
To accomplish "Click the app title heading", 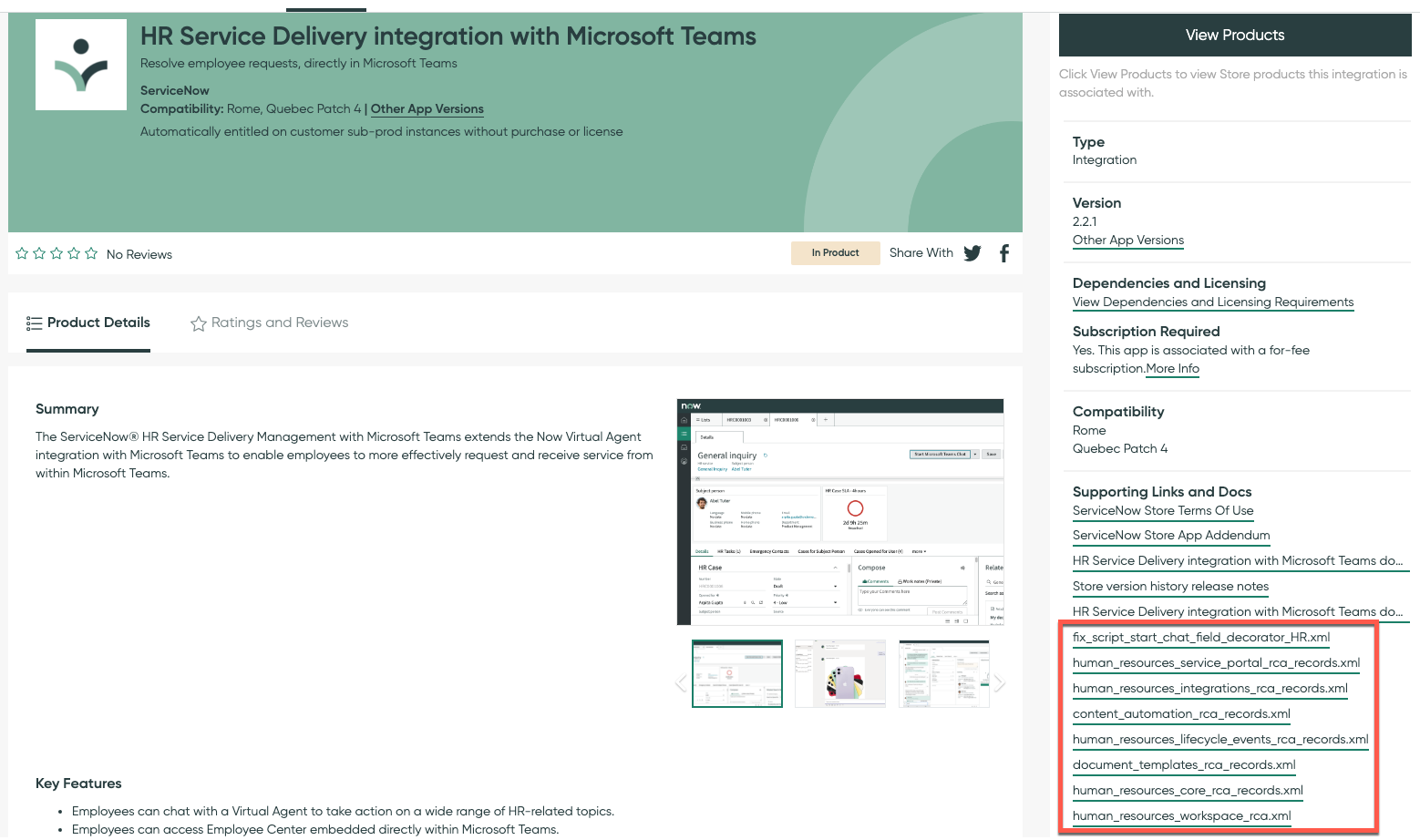I will coord(448,36).
